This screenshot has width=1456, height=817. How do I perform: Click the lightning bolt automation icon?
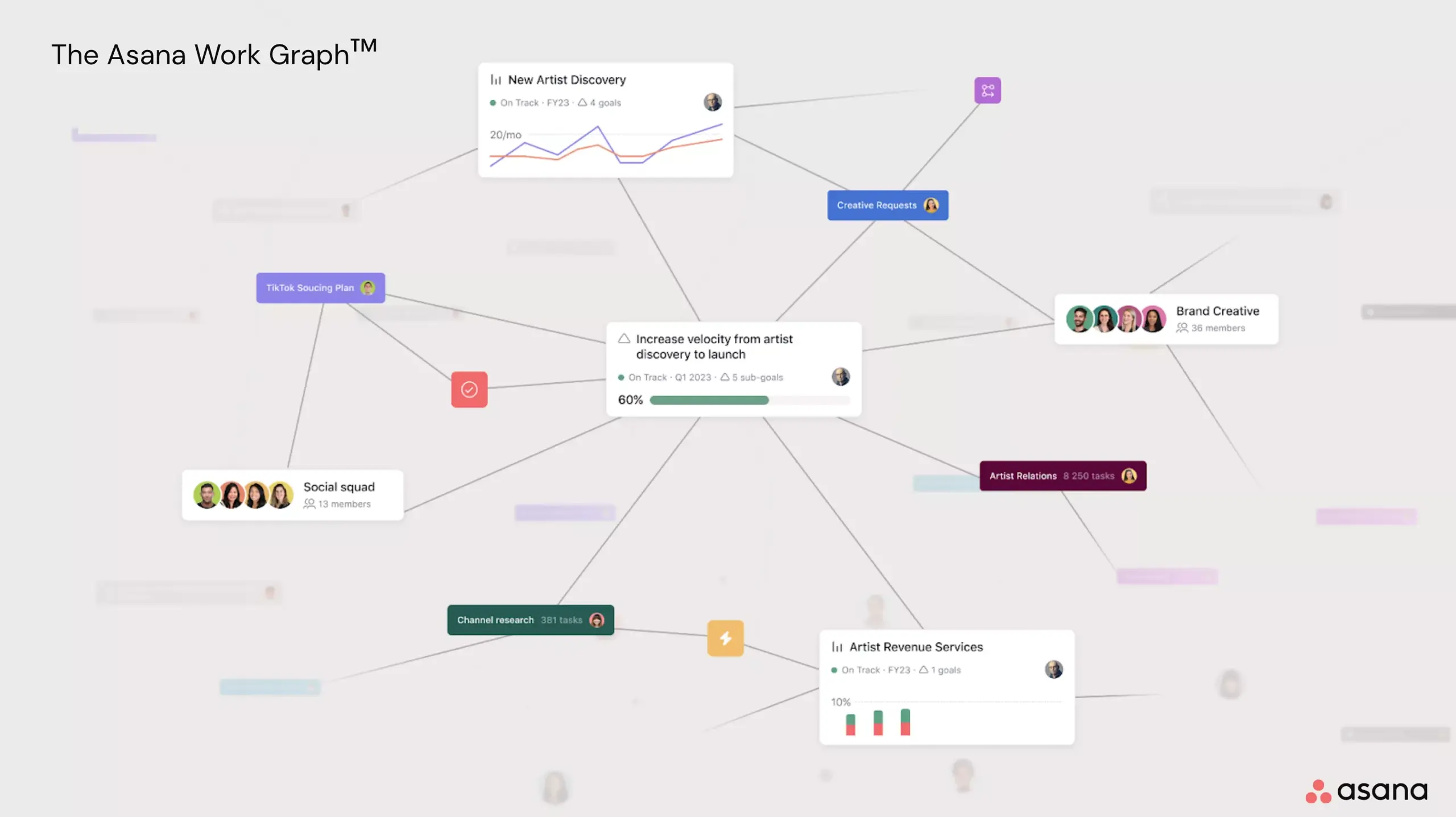point(725,638)
